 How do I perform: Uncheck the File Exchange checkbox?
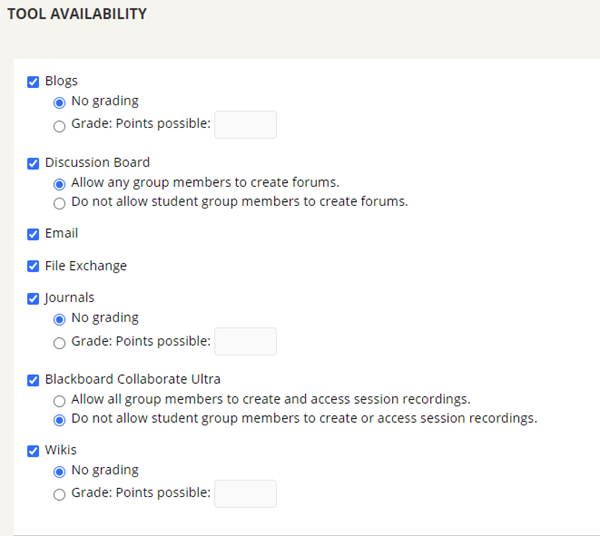33,266
